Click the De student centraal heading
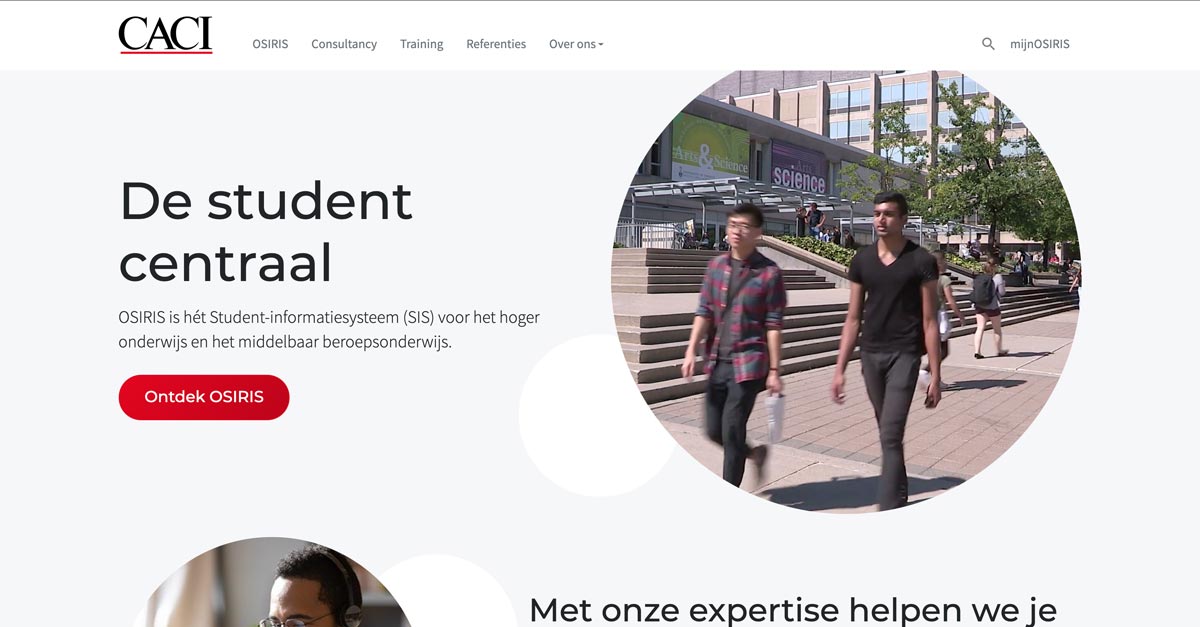The height and width of the screenshot is (627, 1200). coord(266,231)
